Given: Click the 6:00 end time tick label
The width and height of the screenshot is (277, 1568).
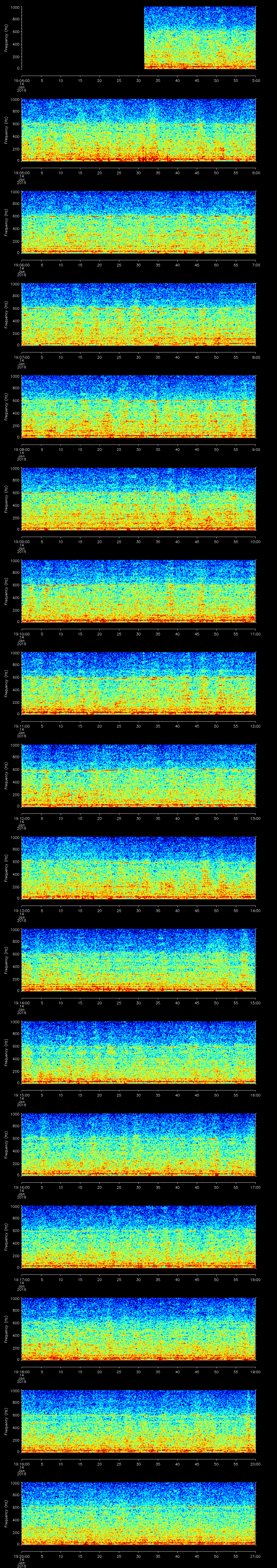Looking at the screenshot, I should (x=256, y=173).
